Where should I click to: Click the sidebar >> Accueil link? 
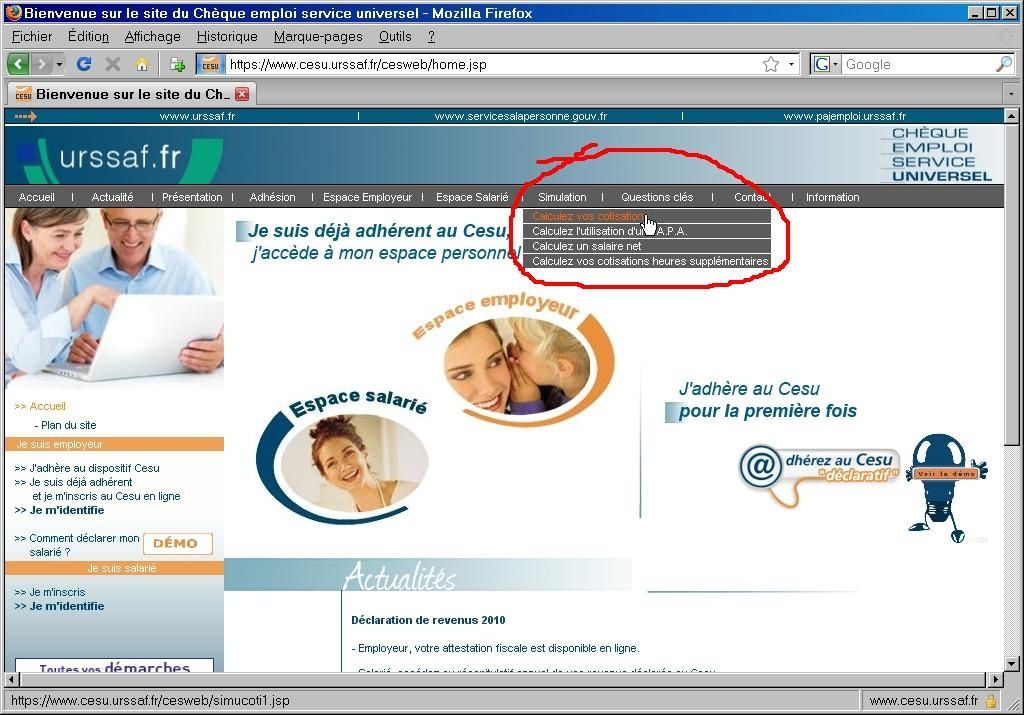40,406
